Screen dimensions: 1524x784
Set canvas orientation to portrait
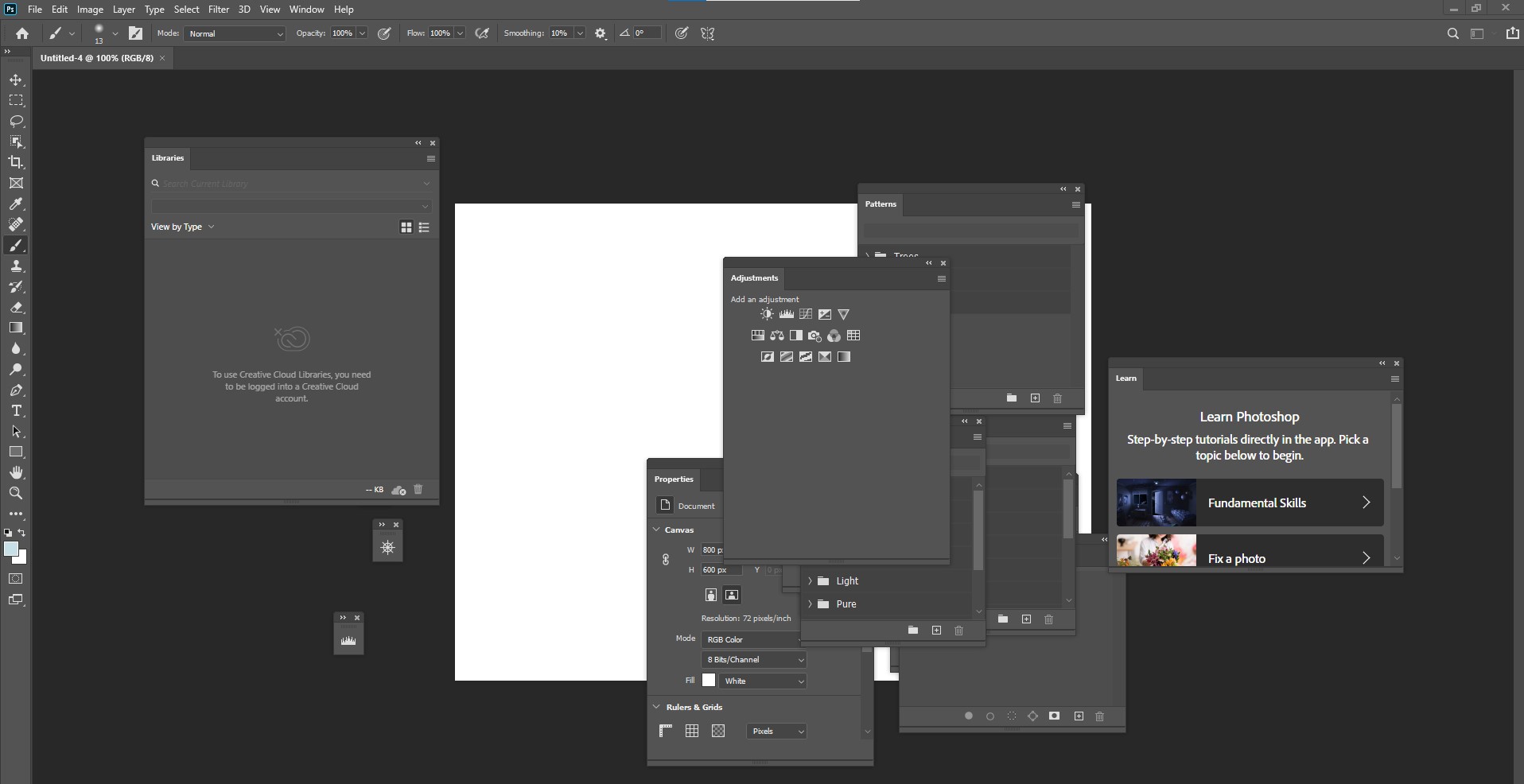tap(711, 595)
